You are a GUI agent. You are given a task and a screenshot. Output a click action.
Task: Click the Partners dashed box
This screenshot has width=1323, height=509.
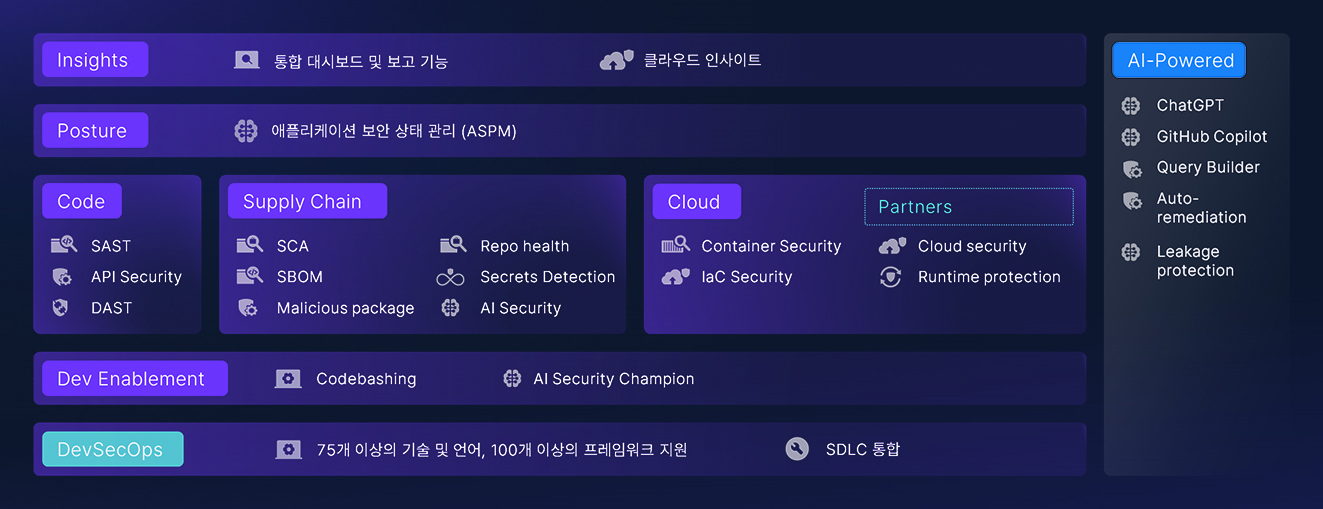coord(969,207)
